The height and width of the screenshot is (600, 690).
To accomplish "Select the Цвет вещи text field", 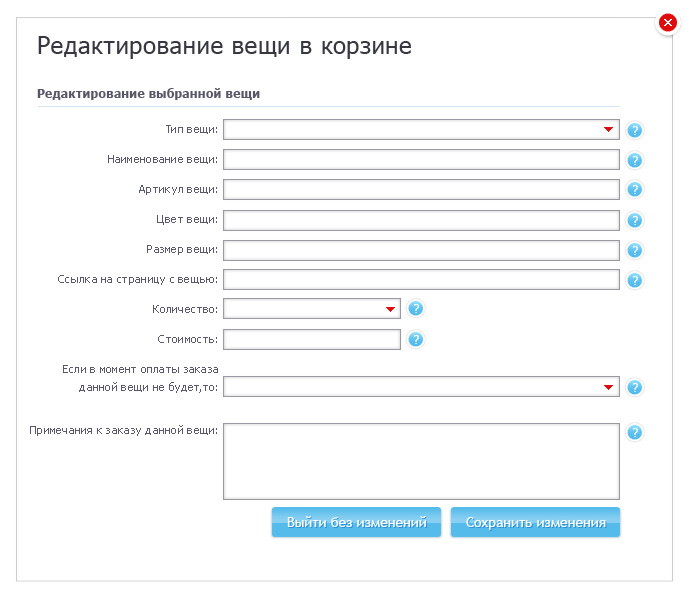I will 421,220.
